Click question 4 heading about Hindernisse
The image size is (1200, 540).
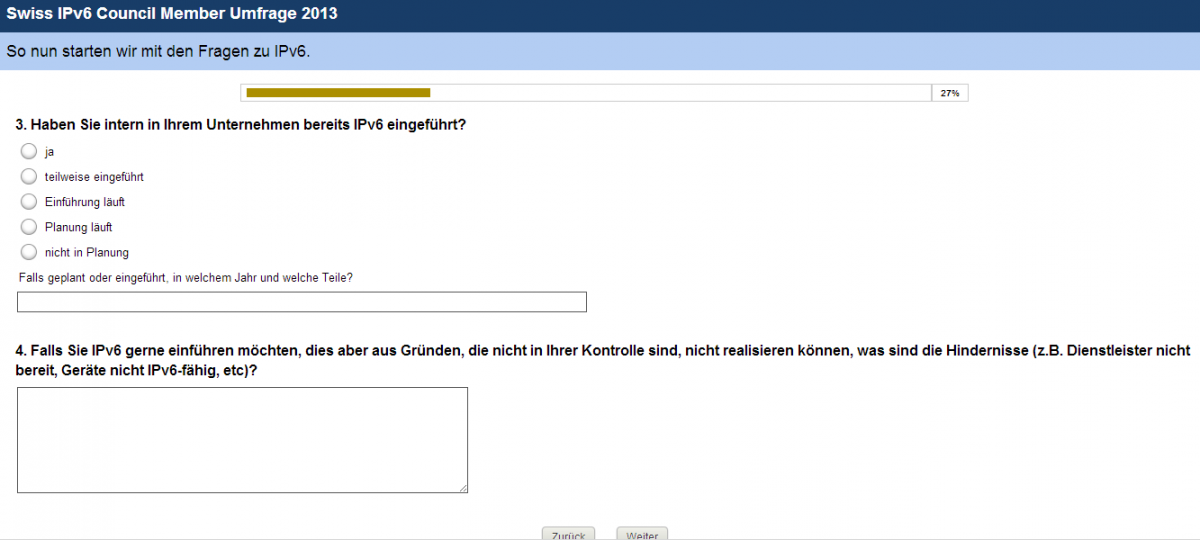[603, 360]
